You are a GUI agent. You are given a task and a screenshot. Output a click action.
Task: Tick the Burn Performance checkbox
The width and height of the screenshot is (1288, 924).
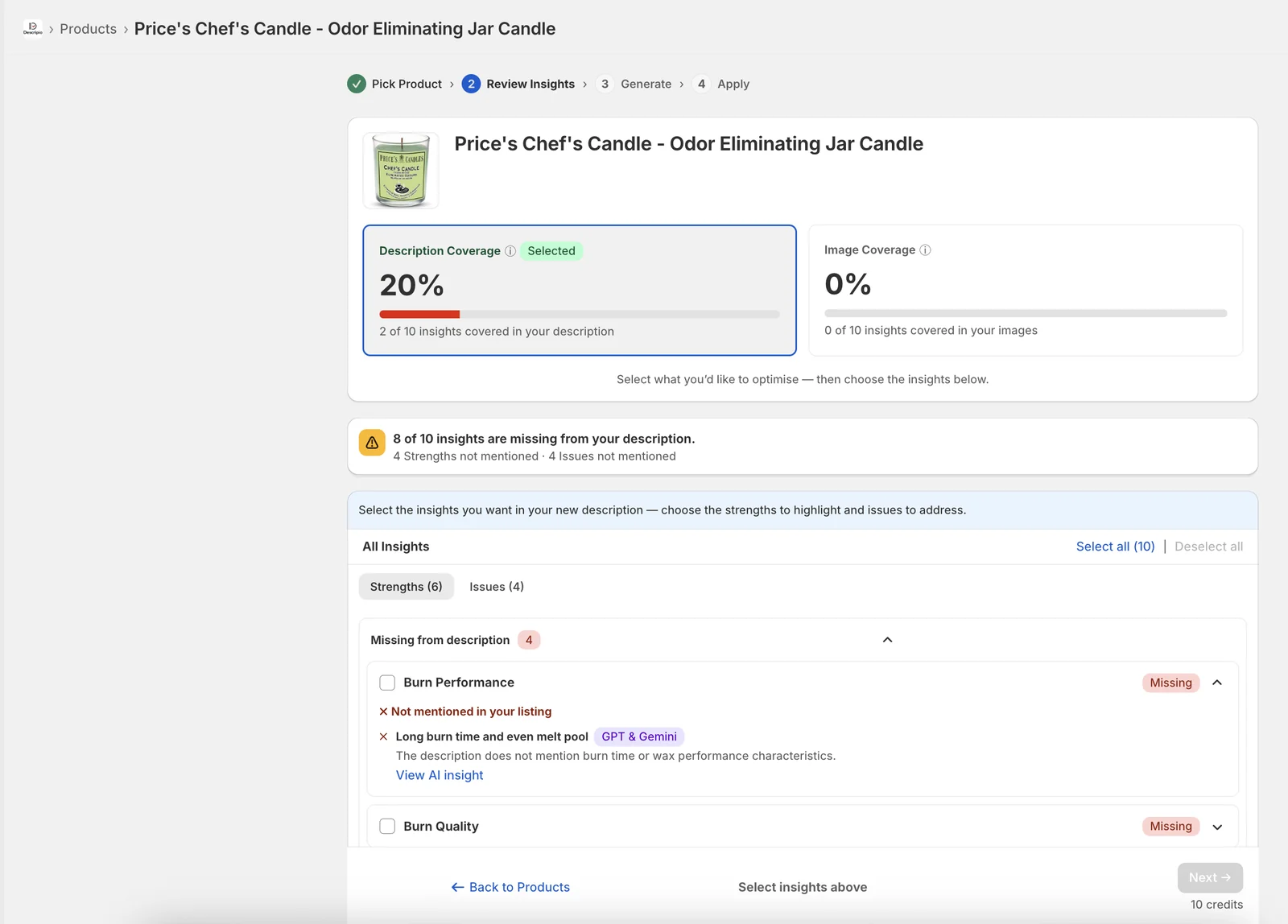[x=387, y=683]
